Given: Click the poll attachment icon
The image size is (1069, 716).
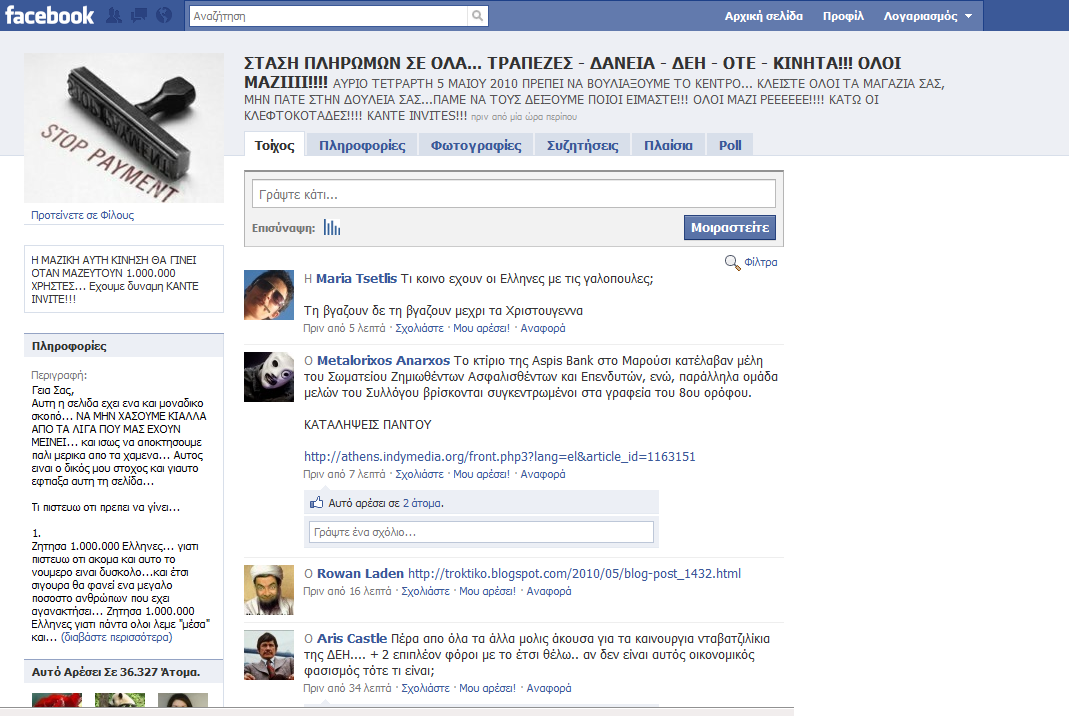Looking at the screenshot, I should 332,228.
